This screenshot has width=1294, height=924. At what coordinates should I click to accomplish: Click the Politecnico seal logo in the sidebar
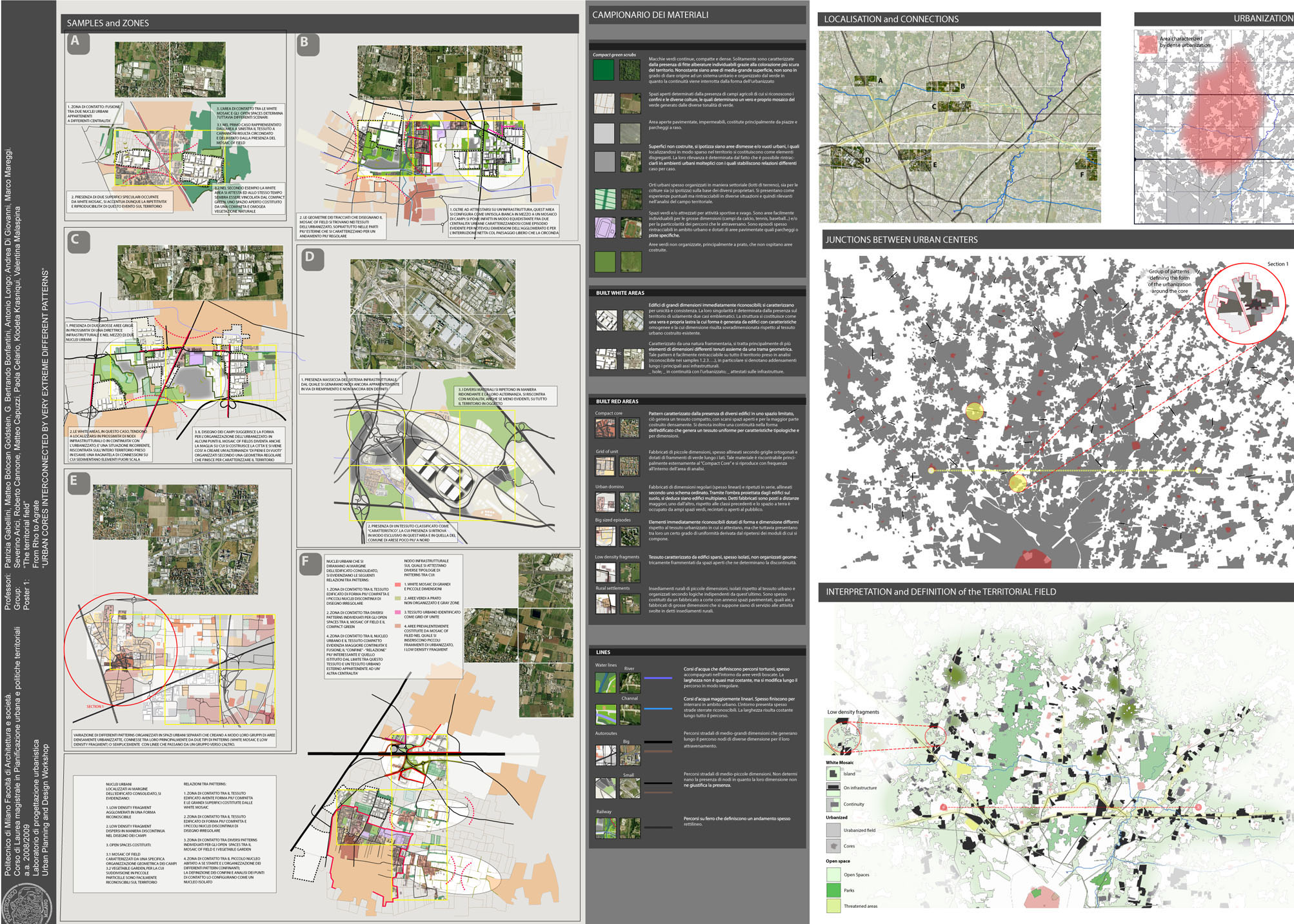[x=28, y=903]
